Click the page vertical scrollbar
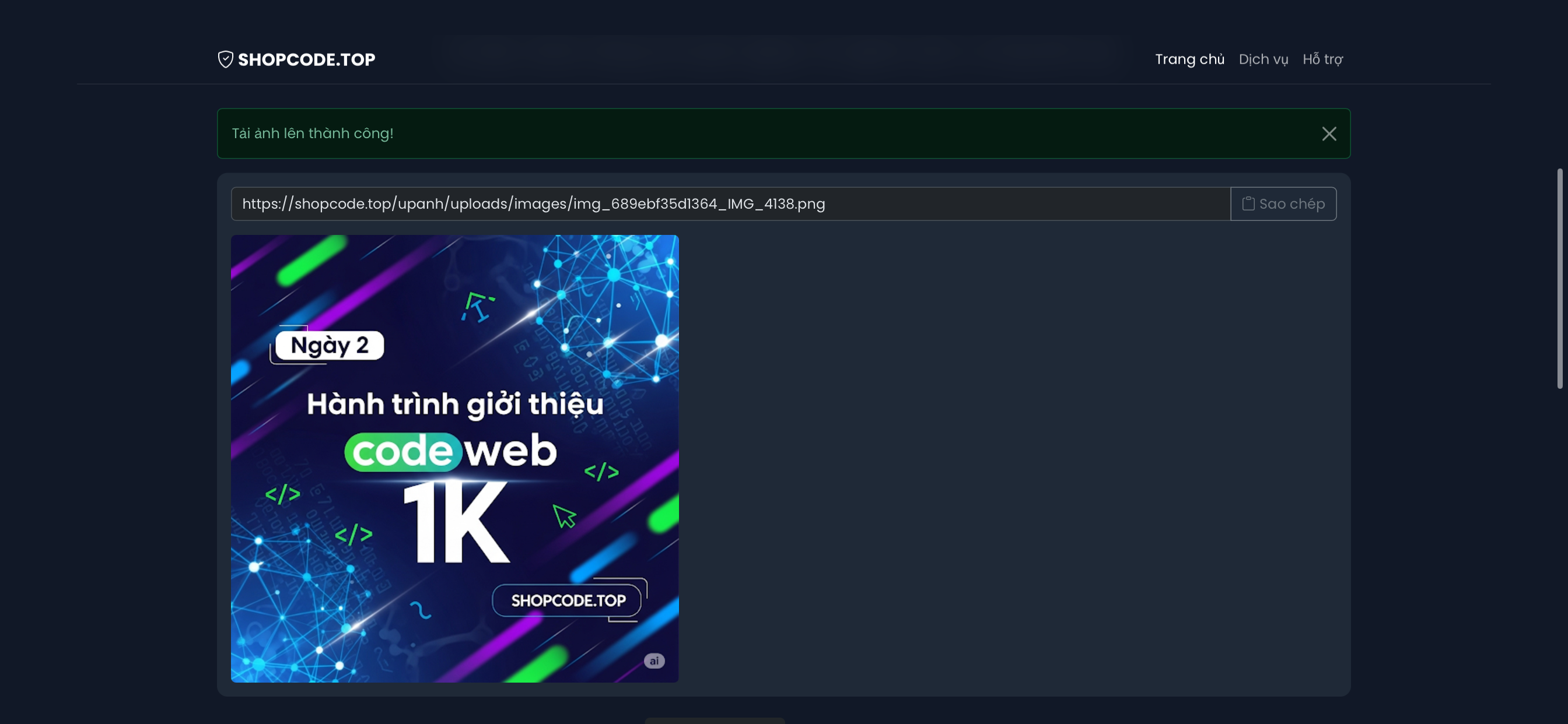1568x724 pixels. coord(1559,279)
